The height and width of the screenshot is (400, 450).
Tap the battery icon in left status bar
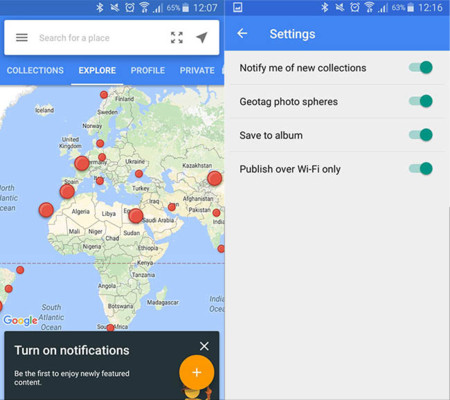point(186,8)
